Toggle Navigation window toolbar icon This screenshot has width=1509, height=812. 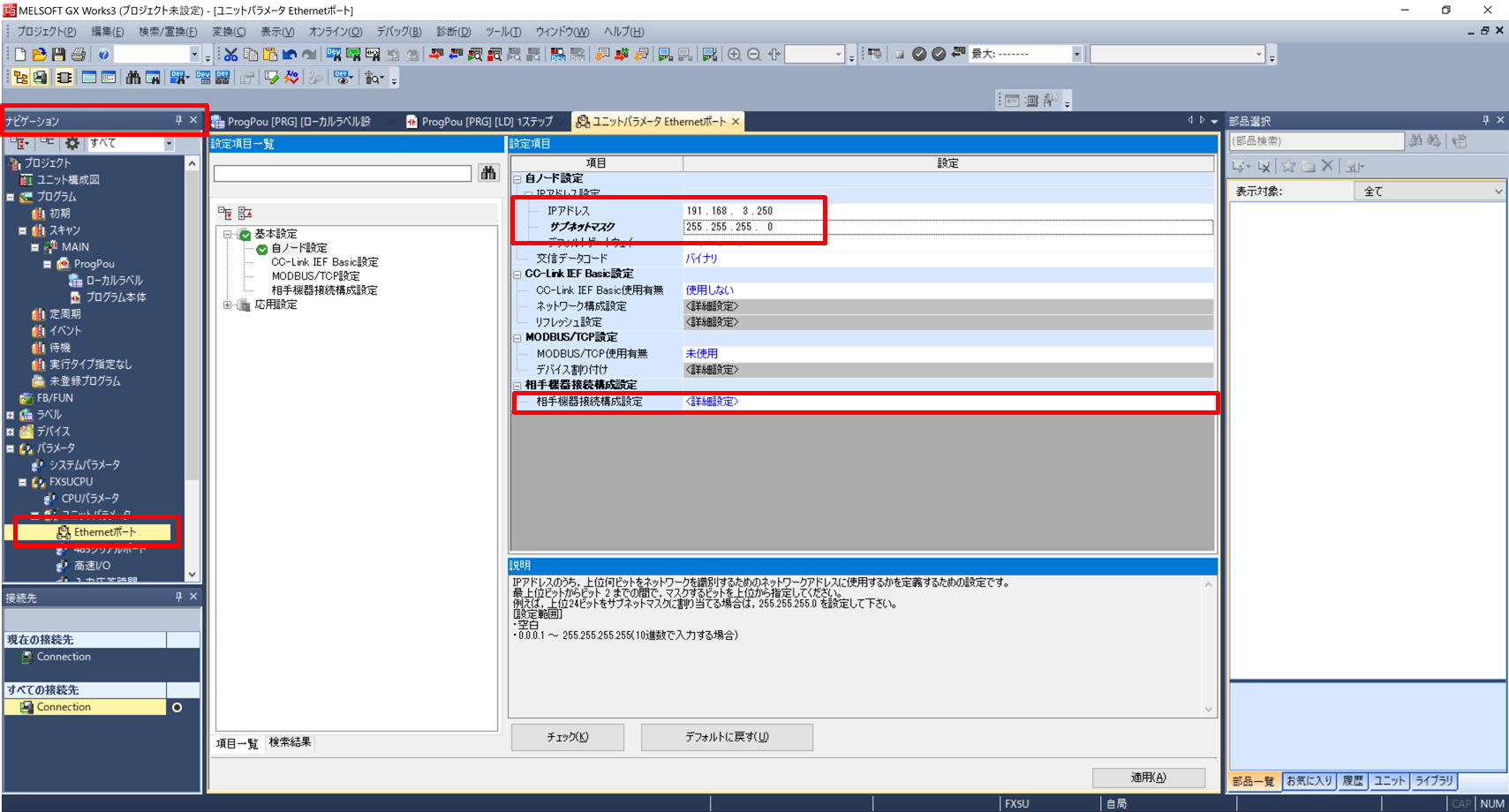click(20, 78)
